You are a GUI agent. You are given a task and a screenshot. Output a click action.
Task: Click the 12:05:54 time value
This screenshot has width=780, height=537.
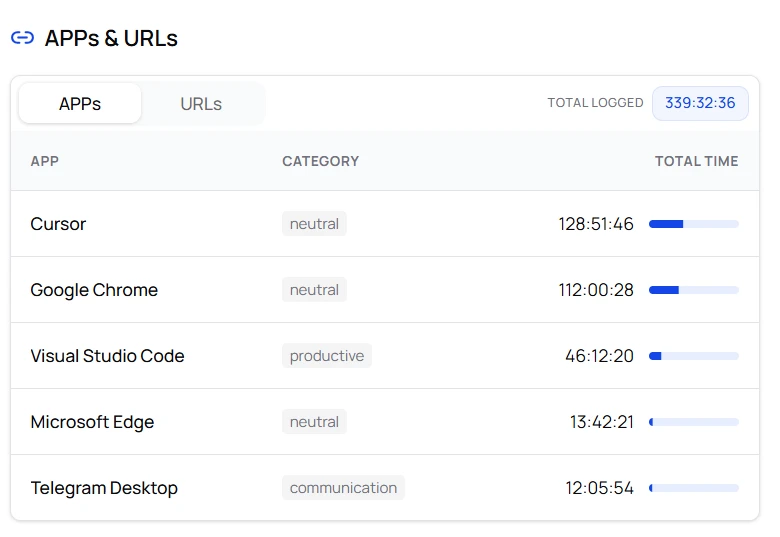click(x=599, y=488)
